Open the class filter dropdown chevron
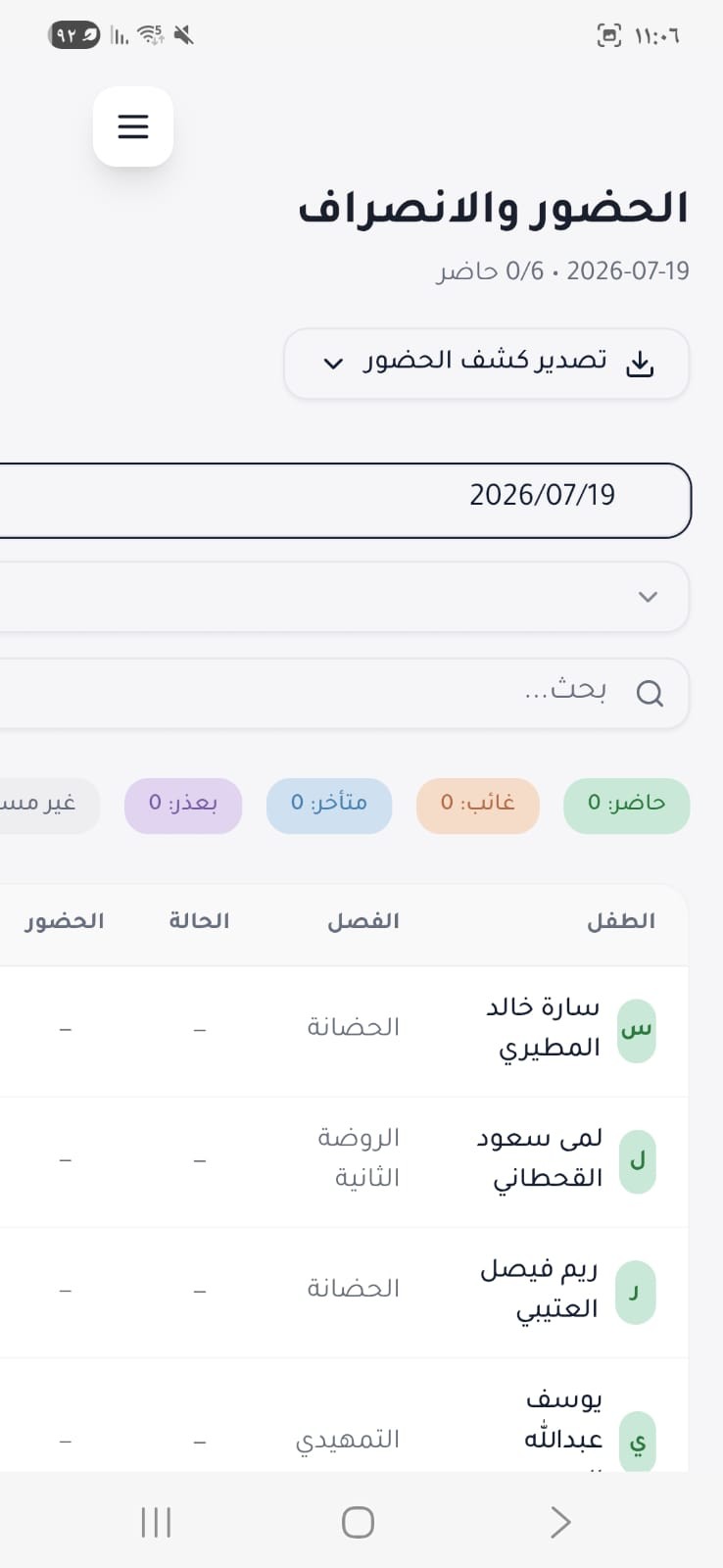723x1568 pixels. [648, 597]
